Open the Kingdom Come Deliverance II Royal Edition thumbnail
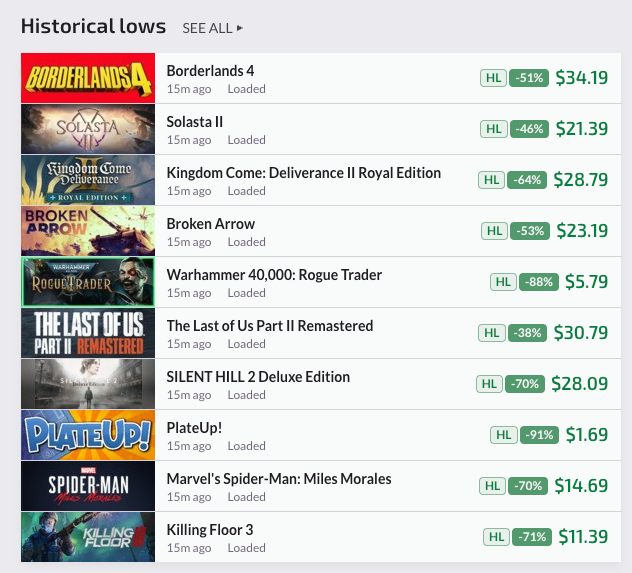The image size is (632, 573). click(x=88, y=180)
